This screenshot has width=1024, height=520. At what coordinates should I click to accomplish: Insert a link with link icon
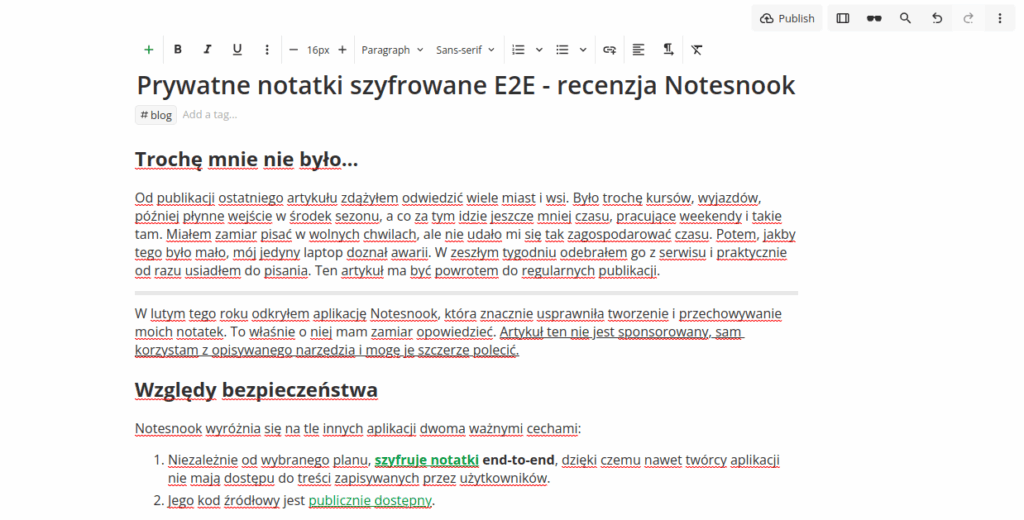coord(609,50)
